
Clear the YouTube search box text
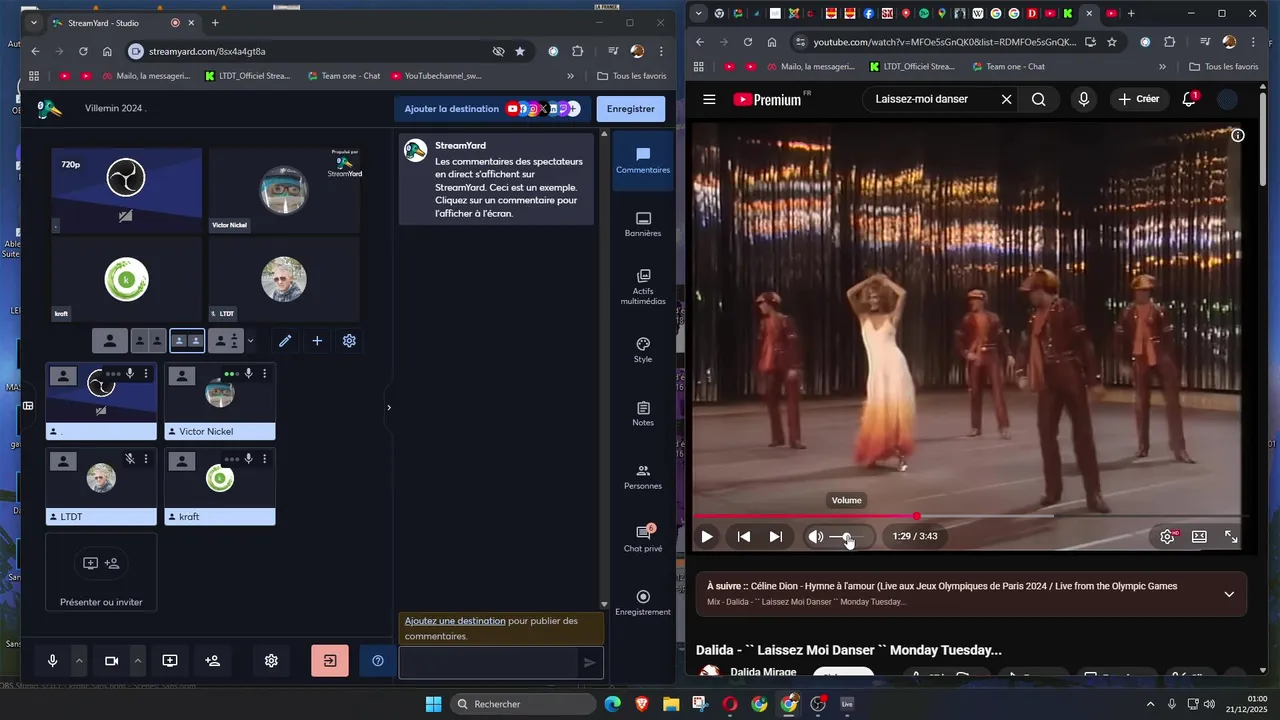point(1007,99)
